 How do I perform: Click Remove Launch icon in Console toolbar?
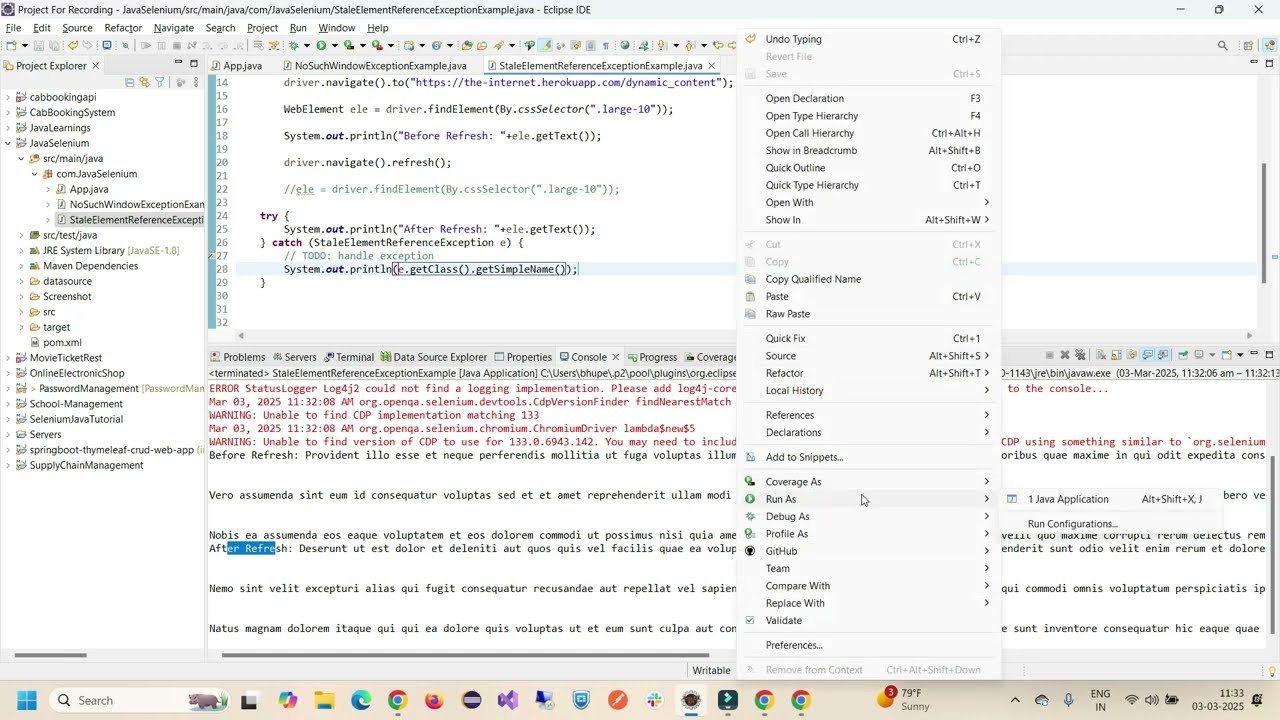click(x=1065, y=355)
